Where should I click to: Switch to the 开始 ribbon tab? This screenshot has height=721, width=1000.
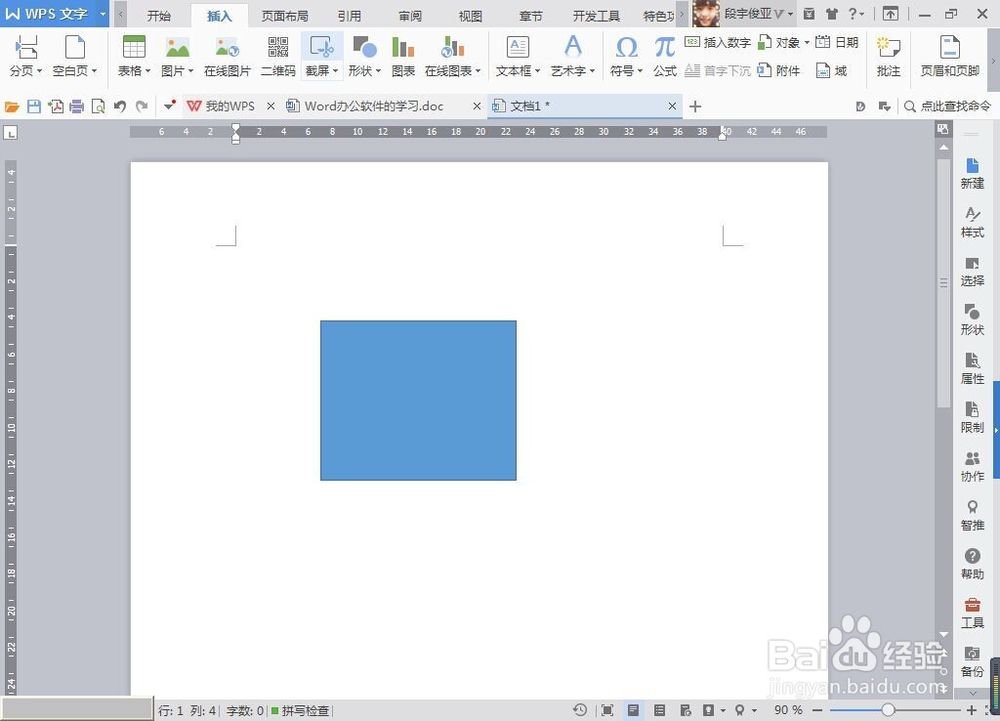pos(159,16)
